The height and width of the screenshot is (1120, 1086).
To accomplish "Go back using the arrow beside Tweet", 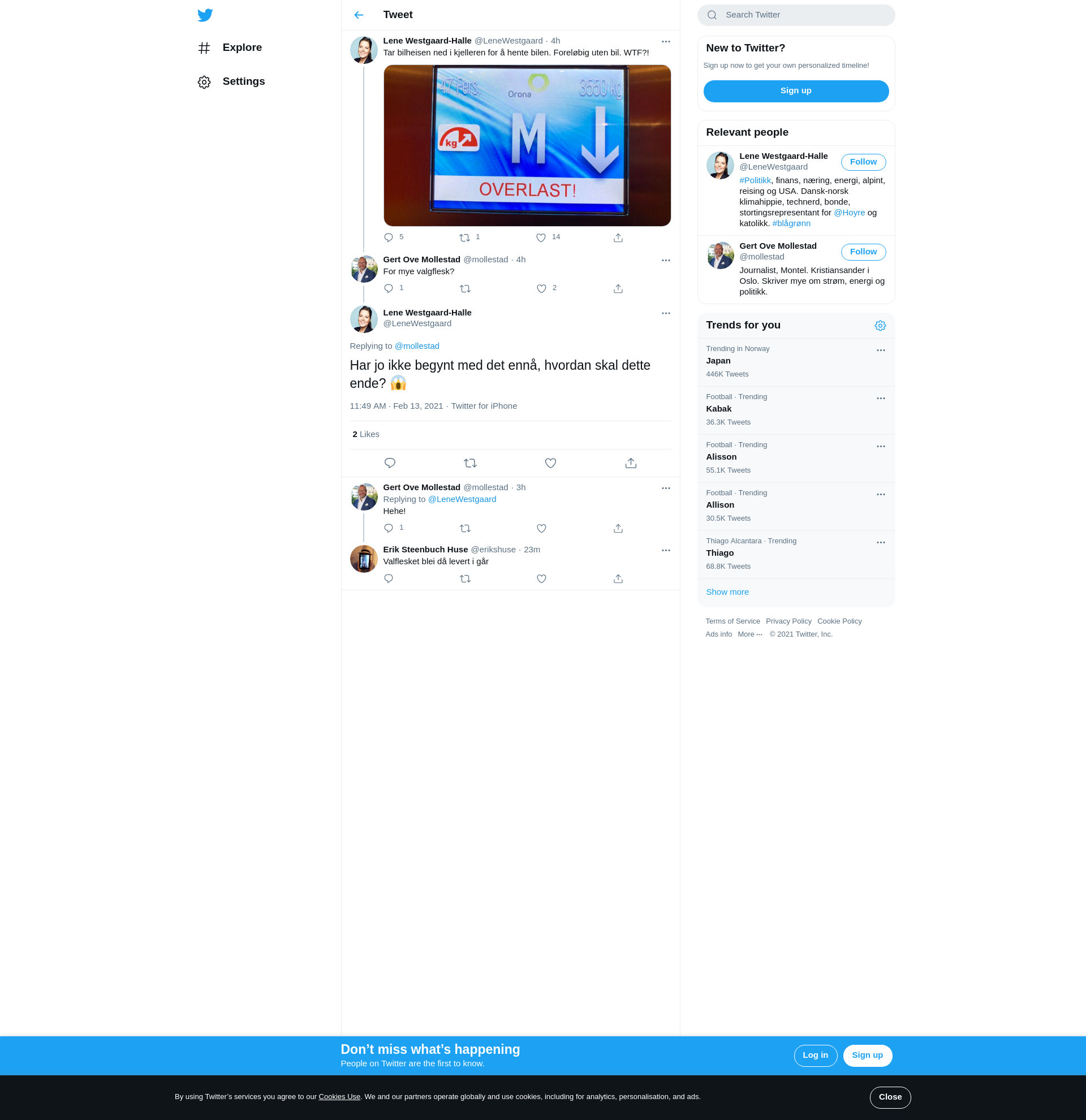I will [x=359, y=15].
